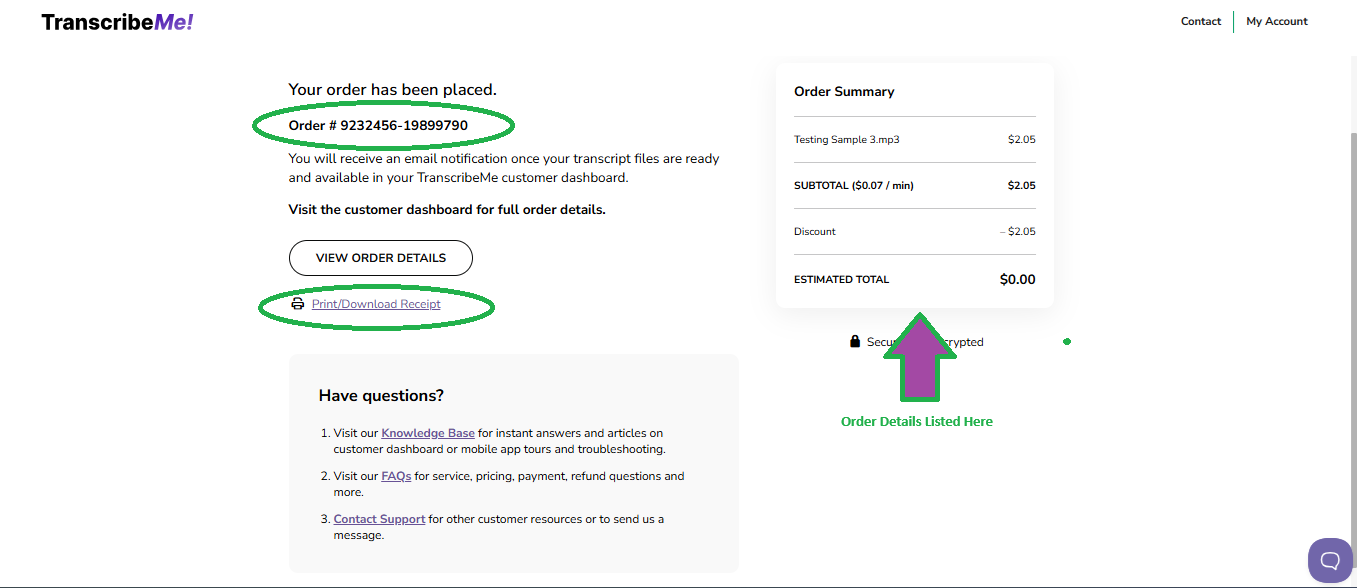Click the Discount line in Order Summary
1357x588 pixels.
[x=815, y=231]
